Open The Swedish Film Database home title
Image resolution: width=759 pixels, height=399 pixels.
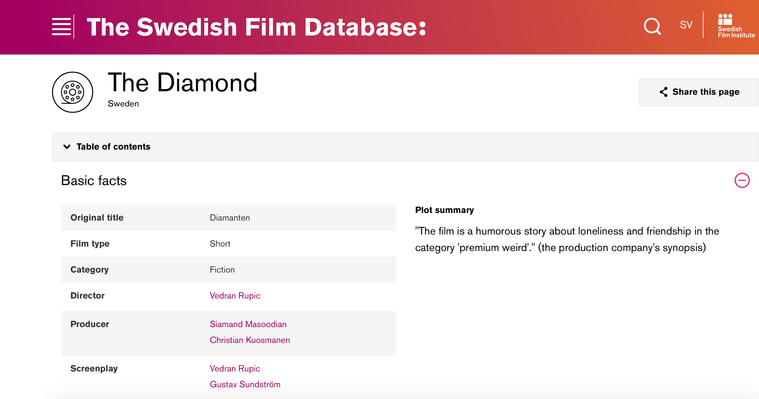(x=256, y=27)
